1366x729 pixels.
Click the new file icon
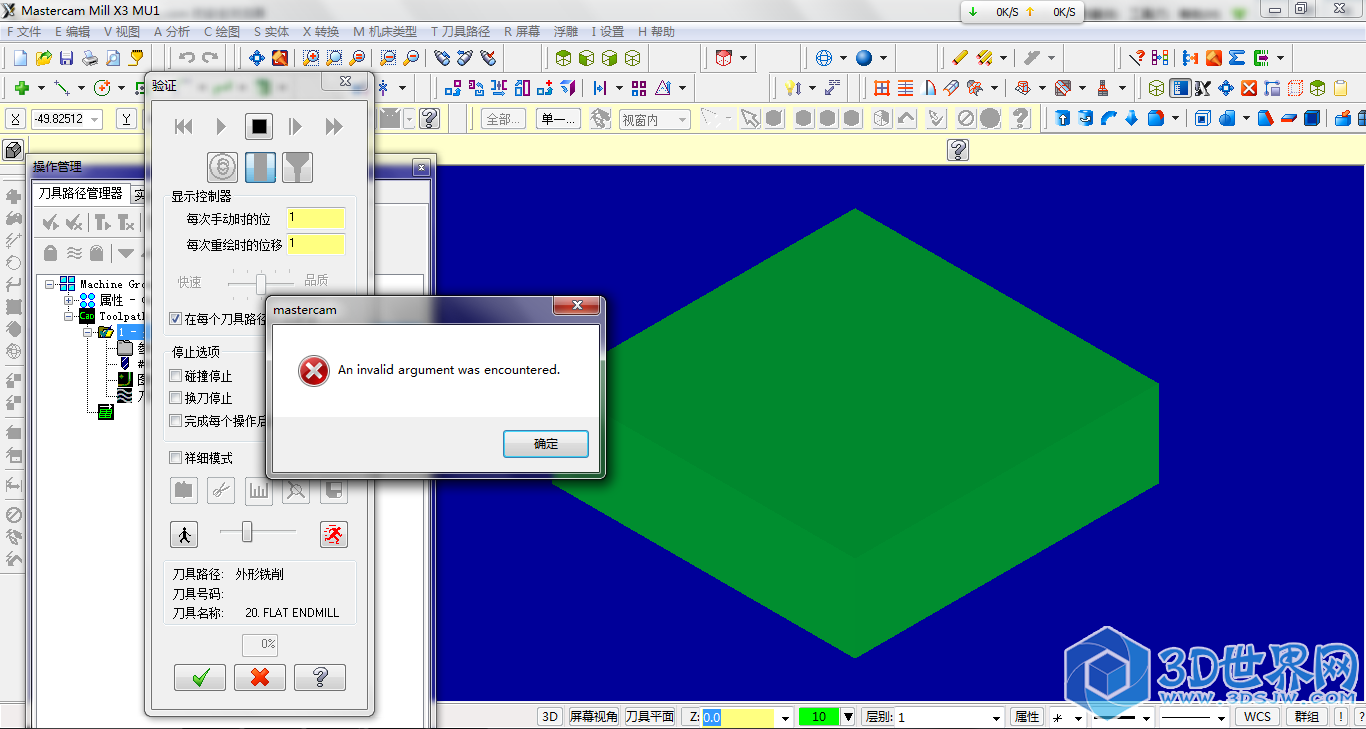(20, 58)
